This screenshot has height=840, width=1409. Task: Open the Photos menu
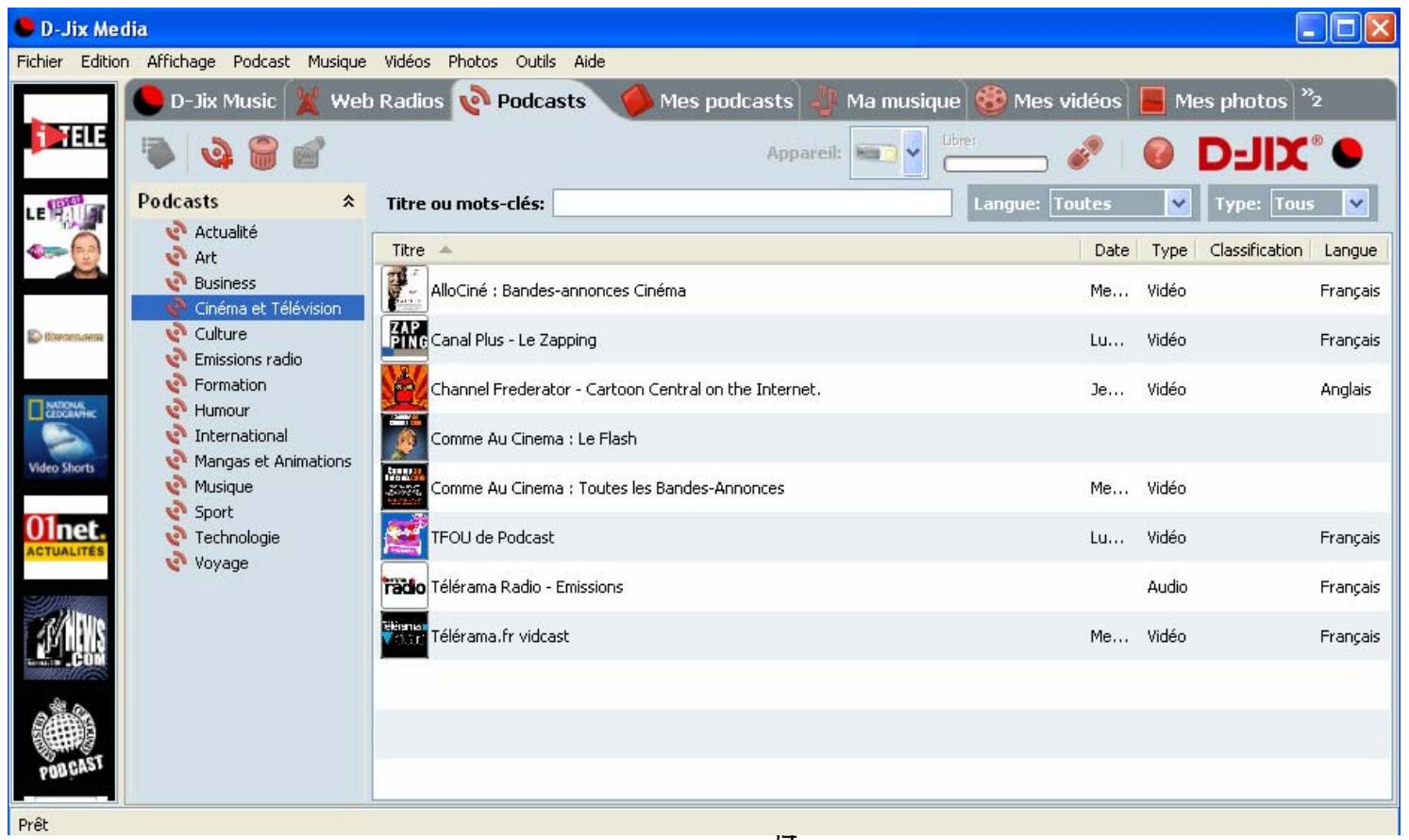pyautogui.click(x=473, y=61)
